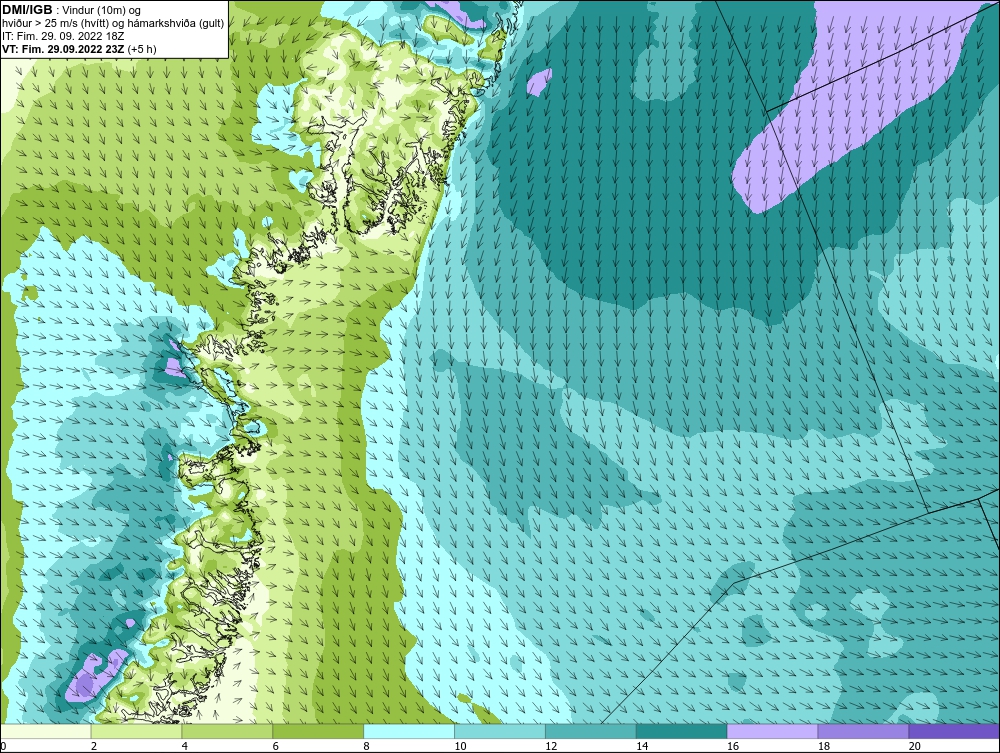Image resolution: width=1000 pixels, height=753 pixels.
Task: Click the legend label 4
Action: (x=184, y=746)
